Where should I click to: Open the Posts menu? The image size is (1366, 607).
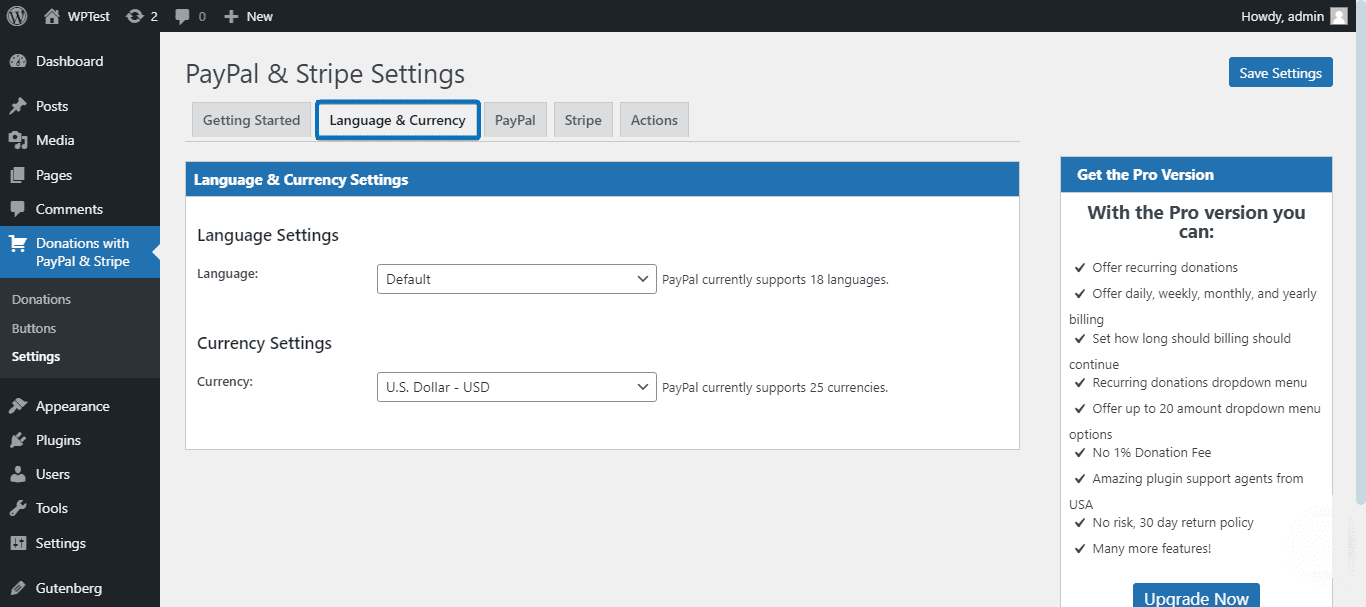pyautogui.click(x=80, y=106)
